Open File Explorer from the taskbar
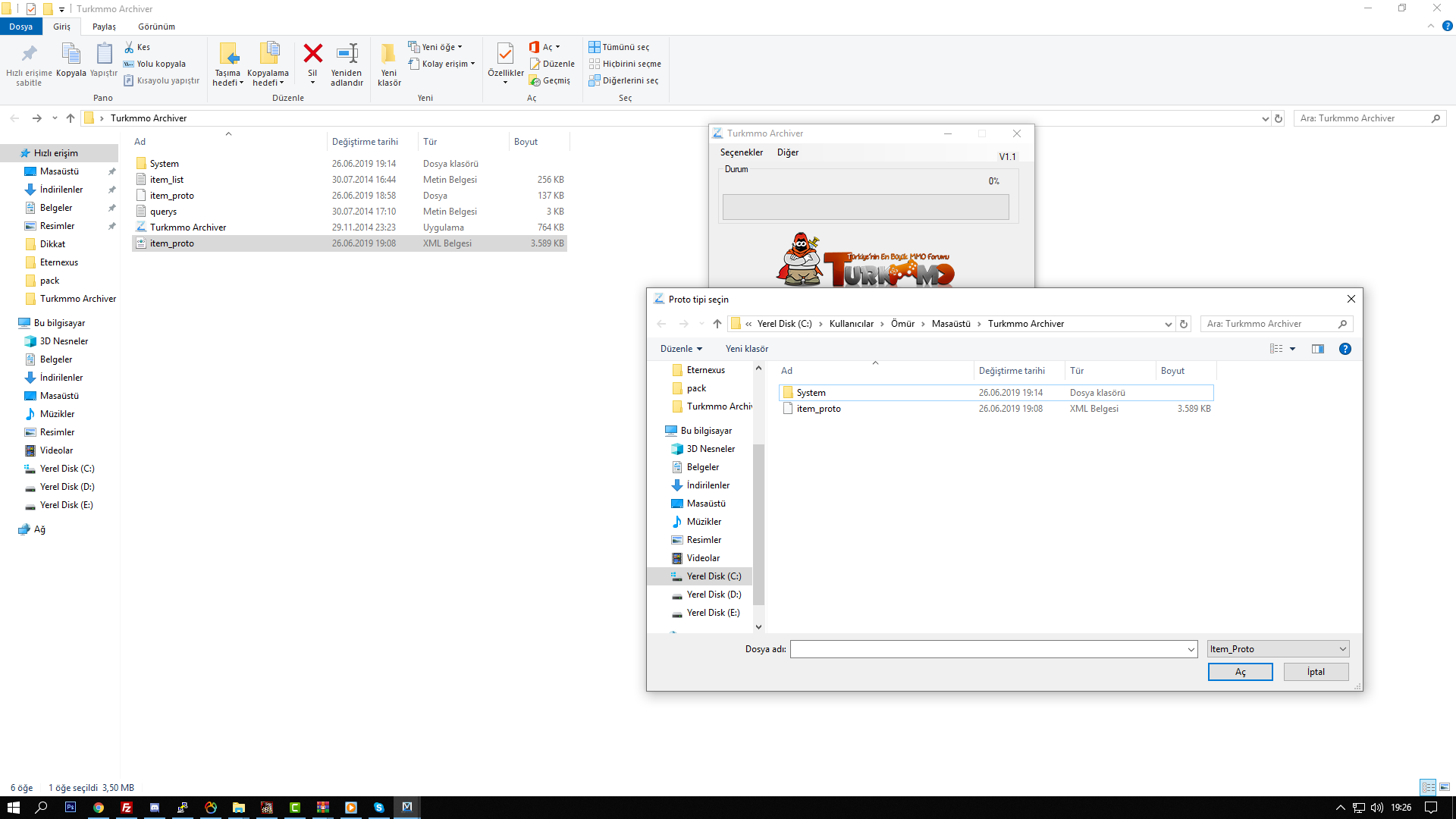The width and height of the screenshot is (1456, 819). point(239,808)
